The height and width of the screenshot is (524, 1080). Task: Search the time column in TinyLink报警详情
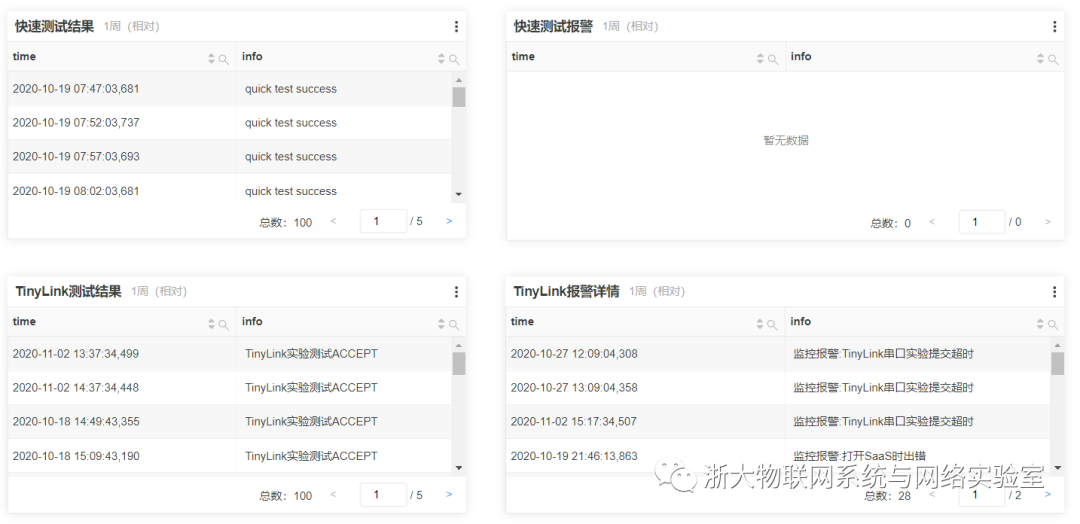(773, 325)
